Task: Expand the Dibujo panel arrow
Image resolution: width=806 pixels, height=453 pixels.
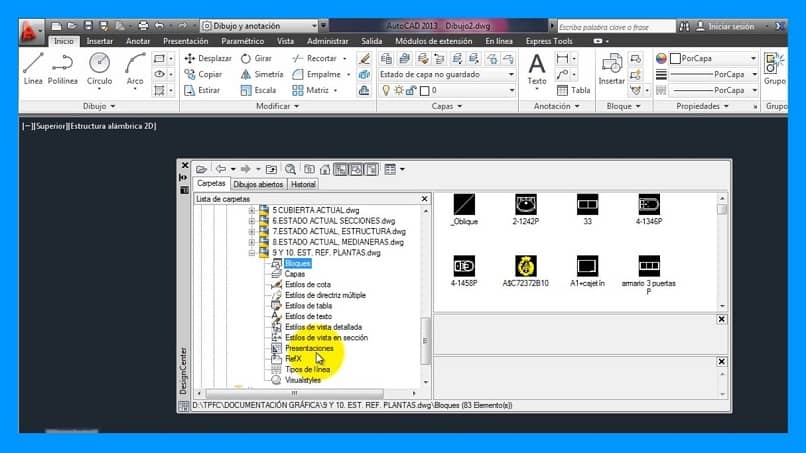Action: (x=113, y=106)
